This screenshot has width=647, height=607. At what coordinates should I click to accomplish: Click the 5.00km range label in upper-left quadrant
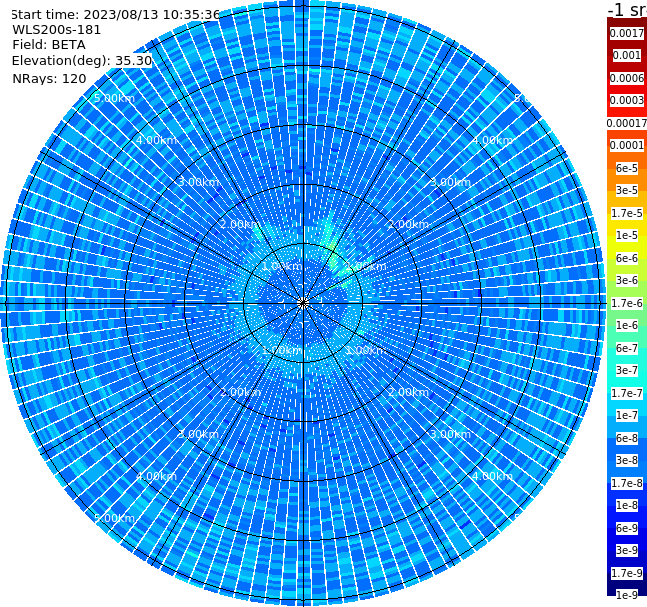(x=114, y=98)
